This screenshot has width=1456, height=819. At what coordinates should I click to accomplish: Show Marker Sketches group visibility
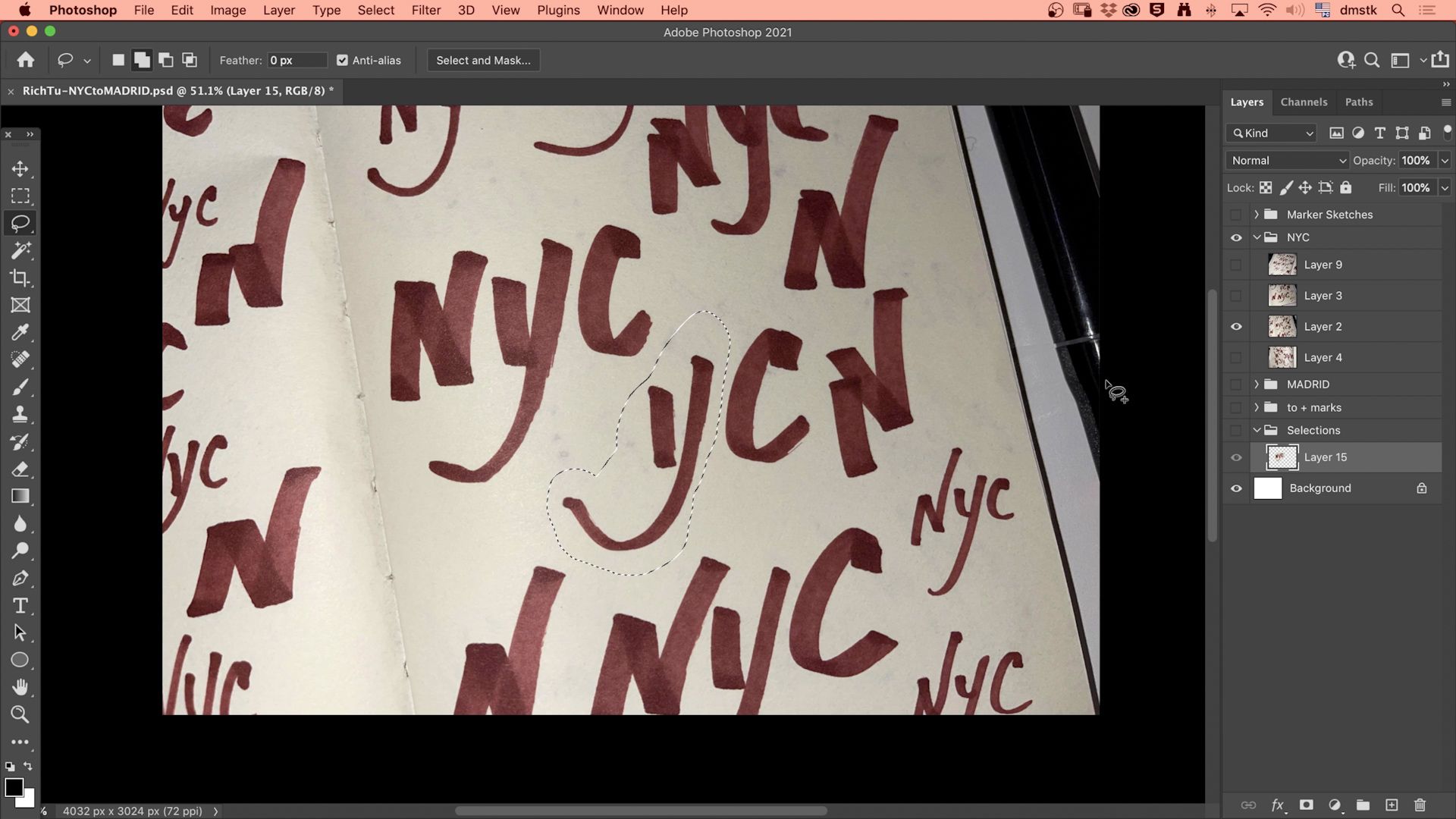(x=1236, y=215)
